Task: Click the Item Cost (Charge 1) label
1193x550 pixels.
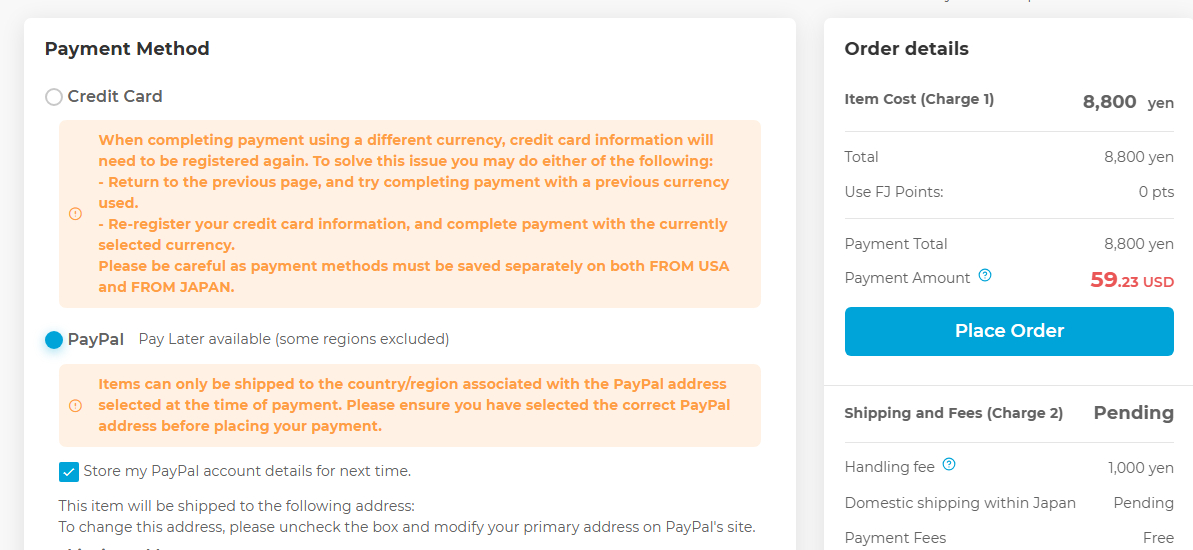Action: pos(919,99)
